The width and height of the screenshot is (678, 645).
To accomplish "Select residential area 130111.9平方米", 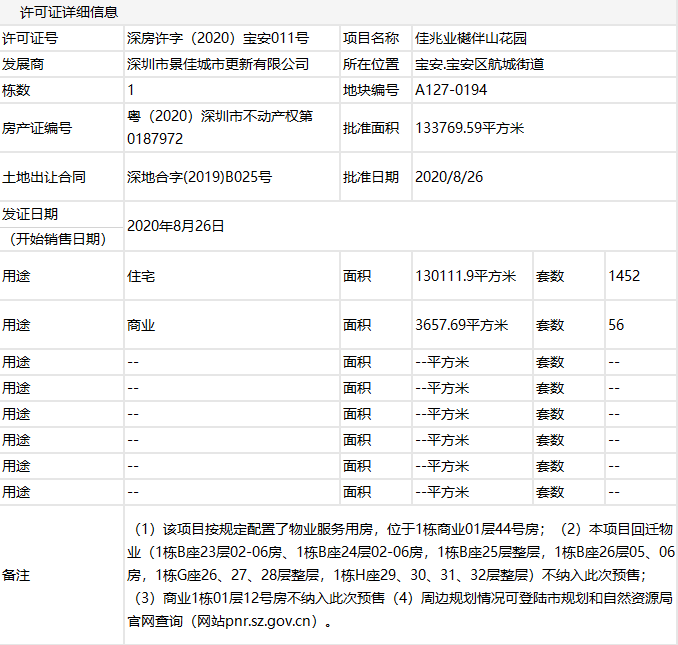I will [x=466, y=276].
